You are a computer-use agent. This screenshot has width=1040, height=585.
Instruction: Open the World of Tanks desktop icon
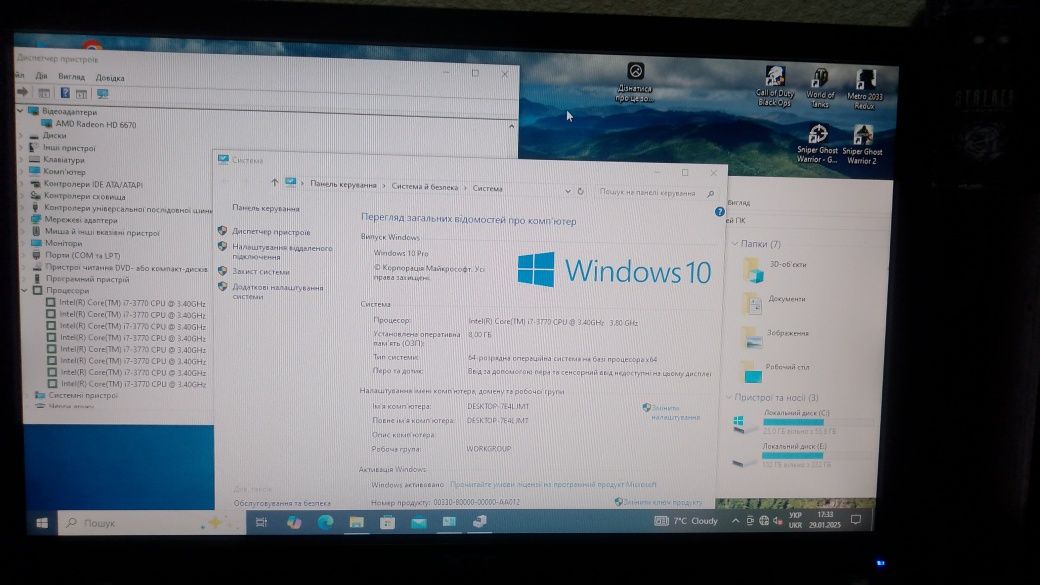[x=820, y=88]
